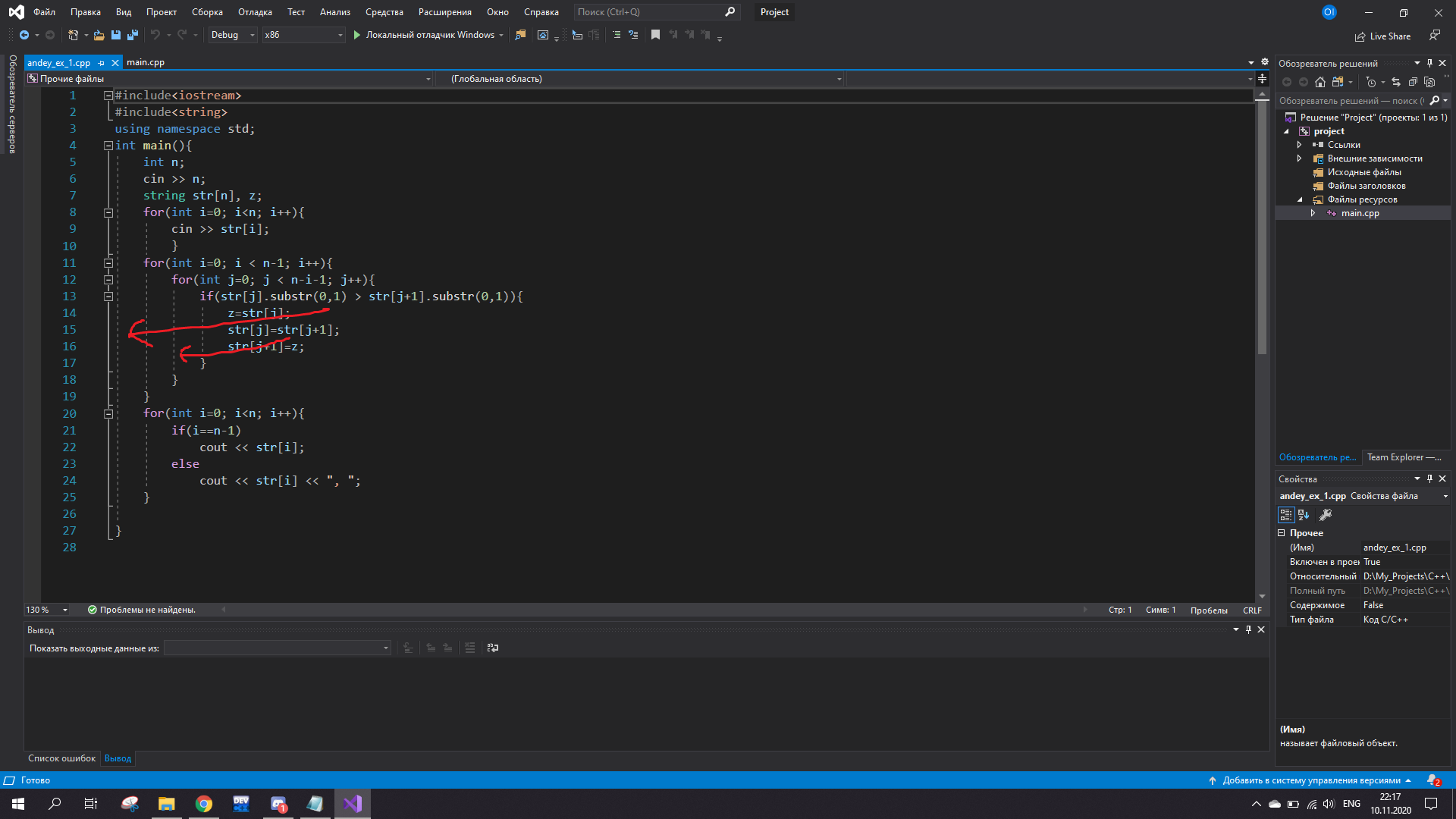Click Добавить в систему управления версиями
The image size is (1456, 819).
coord(1310,780)
